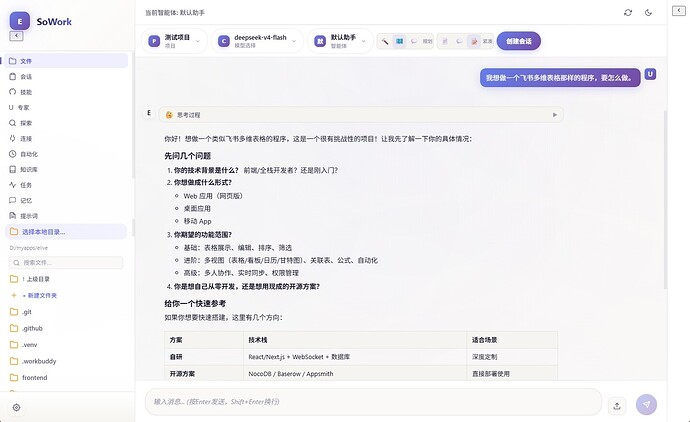This screenshot has width=690, height=422.
Task: Click 选择本地目录... button
Action: pyautogui.click(x=66, y=231)
